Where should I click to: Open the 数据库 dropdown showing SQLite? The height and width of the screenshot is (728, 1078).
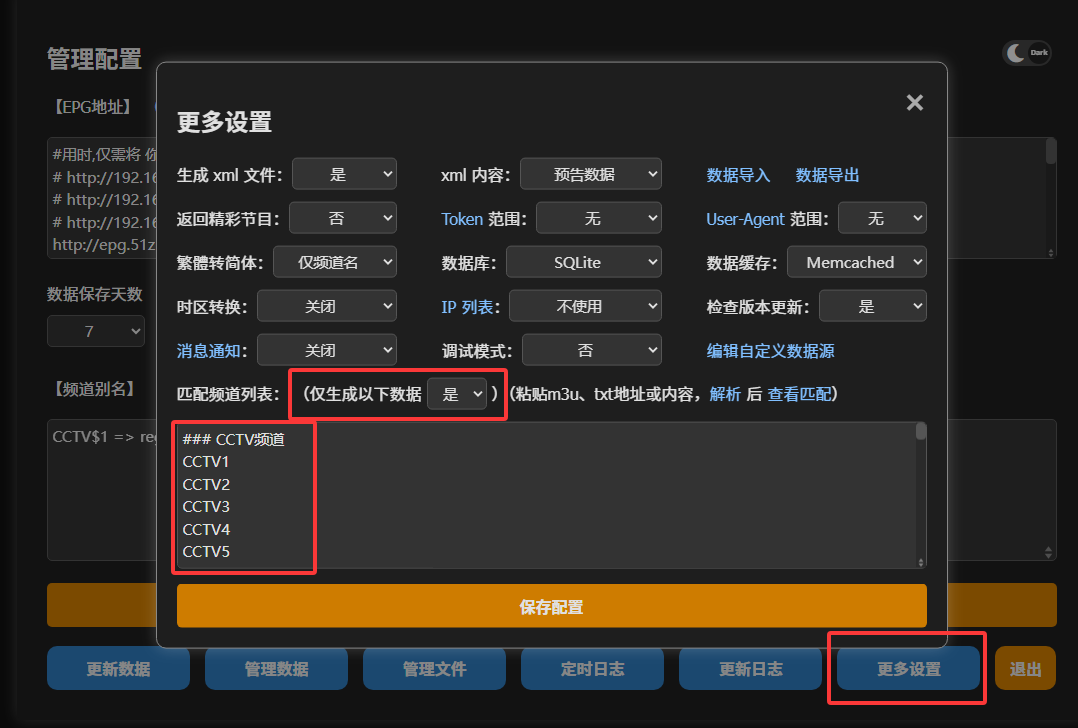[584, 262]
